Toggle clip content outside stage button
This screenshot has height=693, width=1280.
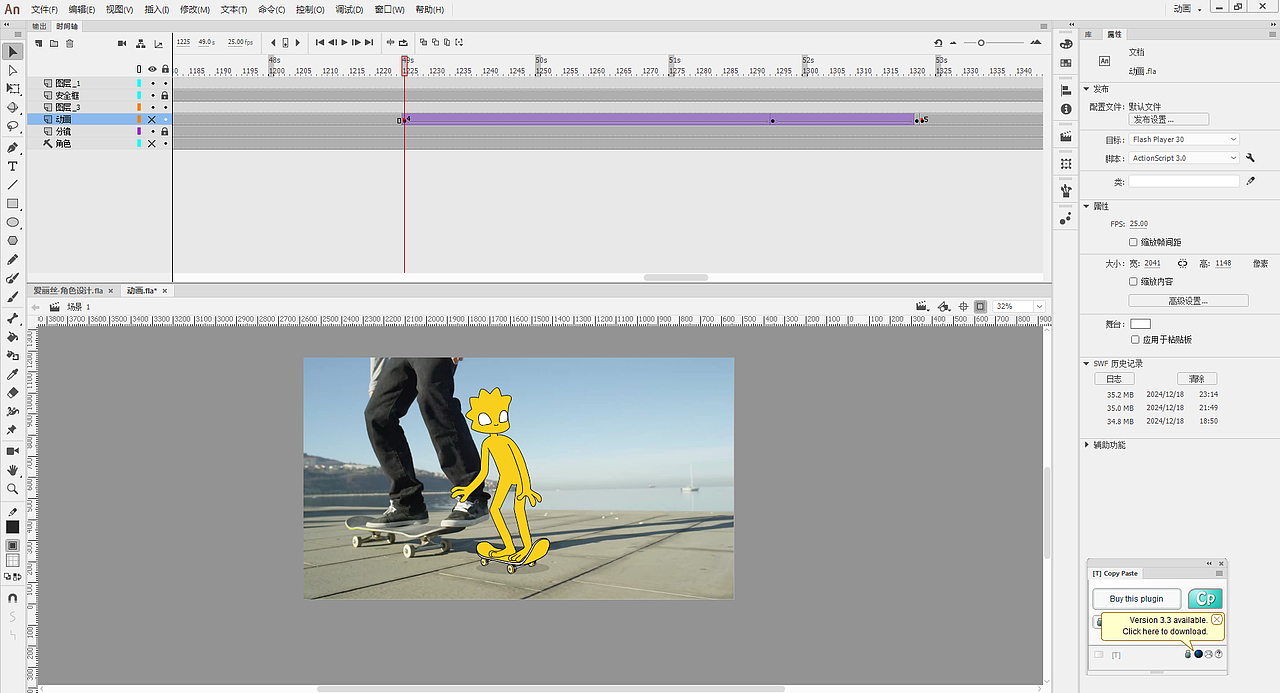click(x=980, y=306)
